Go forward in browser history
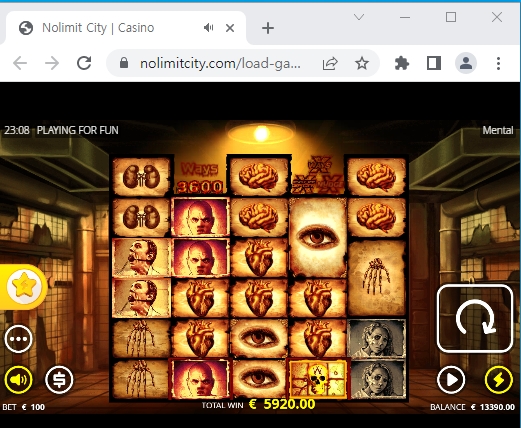The image size is (521, 428). 52,63
